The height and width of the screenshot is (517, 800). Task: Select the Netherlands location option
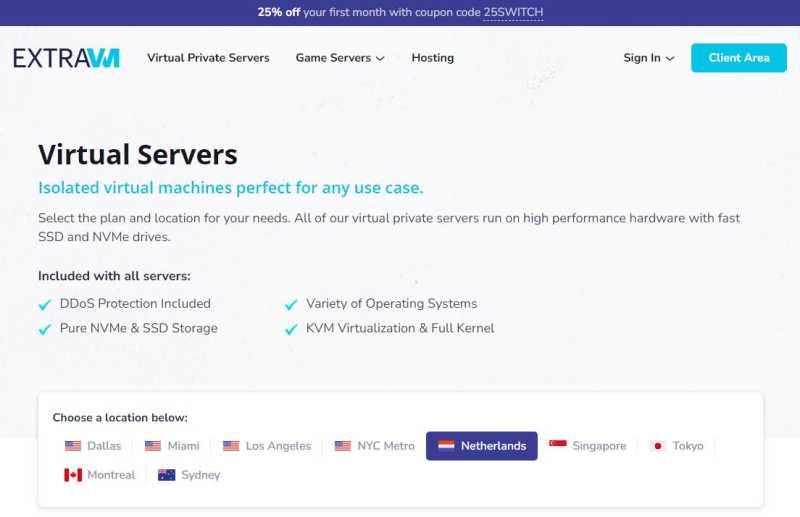(482, 446)
